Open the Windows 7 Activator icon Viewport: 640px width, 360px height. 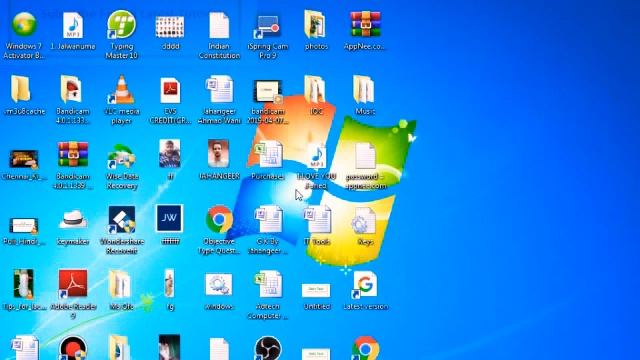coord(24,24)
